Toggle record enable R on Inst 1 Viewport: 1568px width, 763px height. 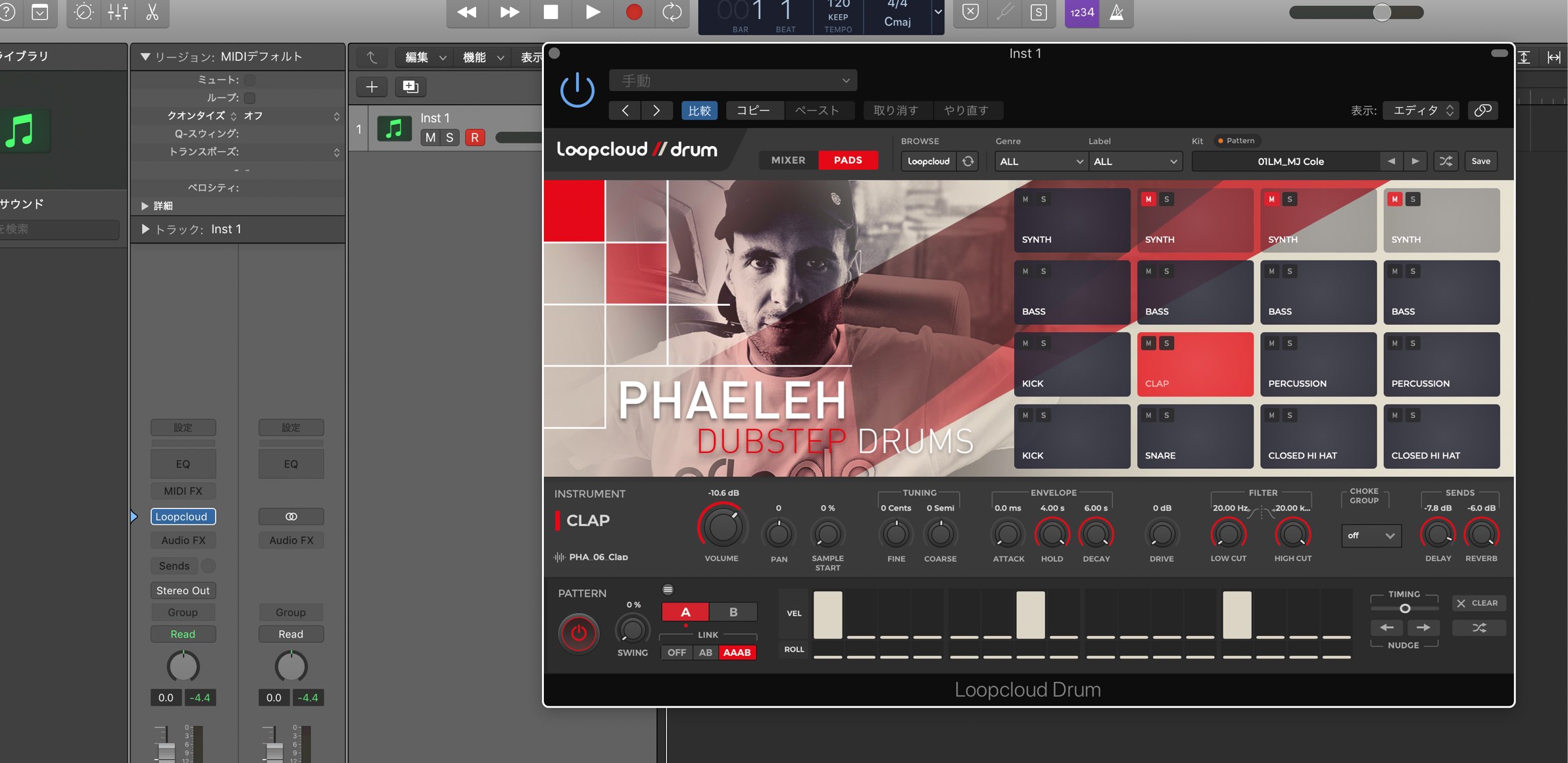click(475, 137)
